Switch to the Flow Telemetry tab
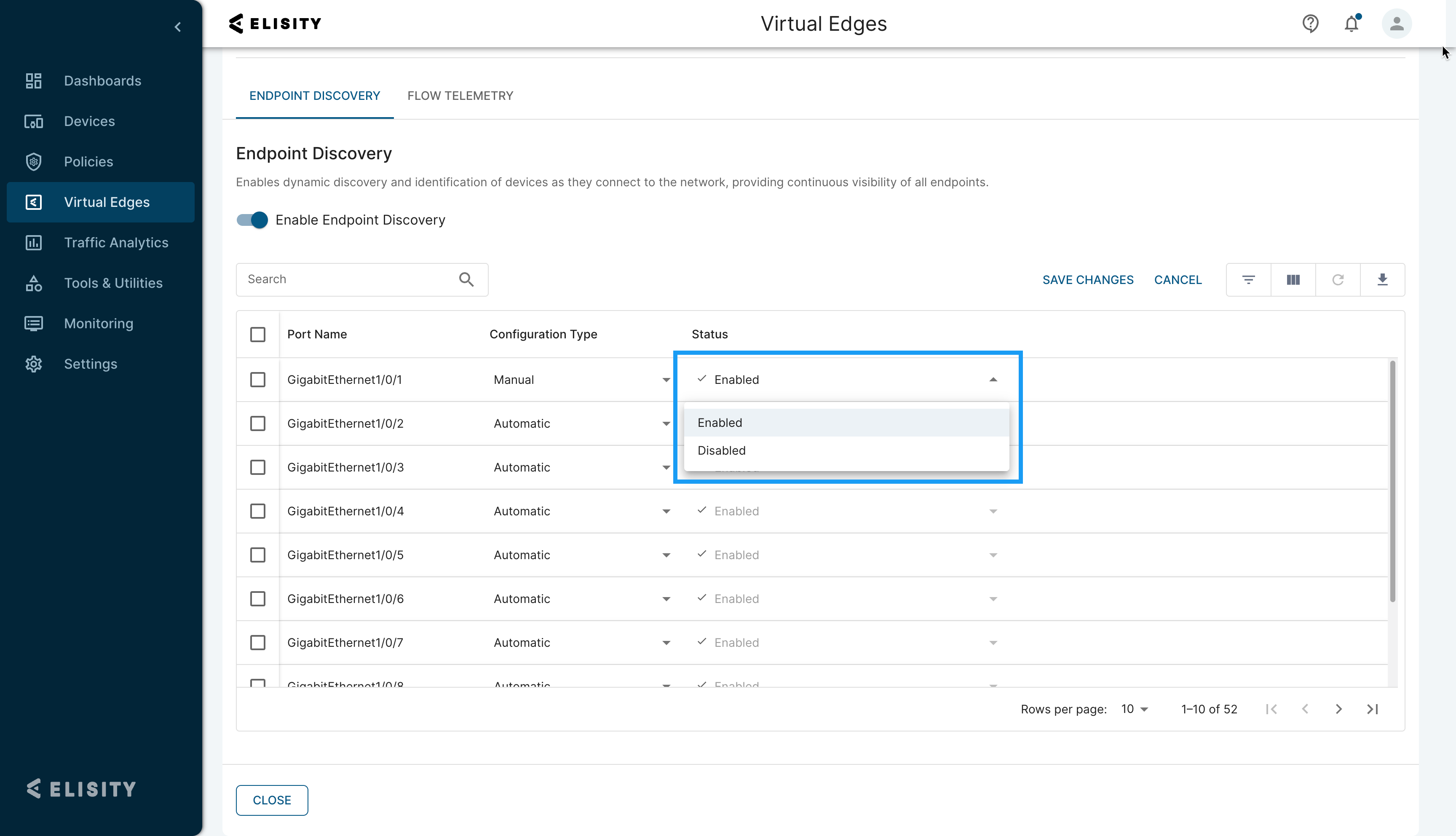The image size is (1456, 836). click(x=460, y=95)
